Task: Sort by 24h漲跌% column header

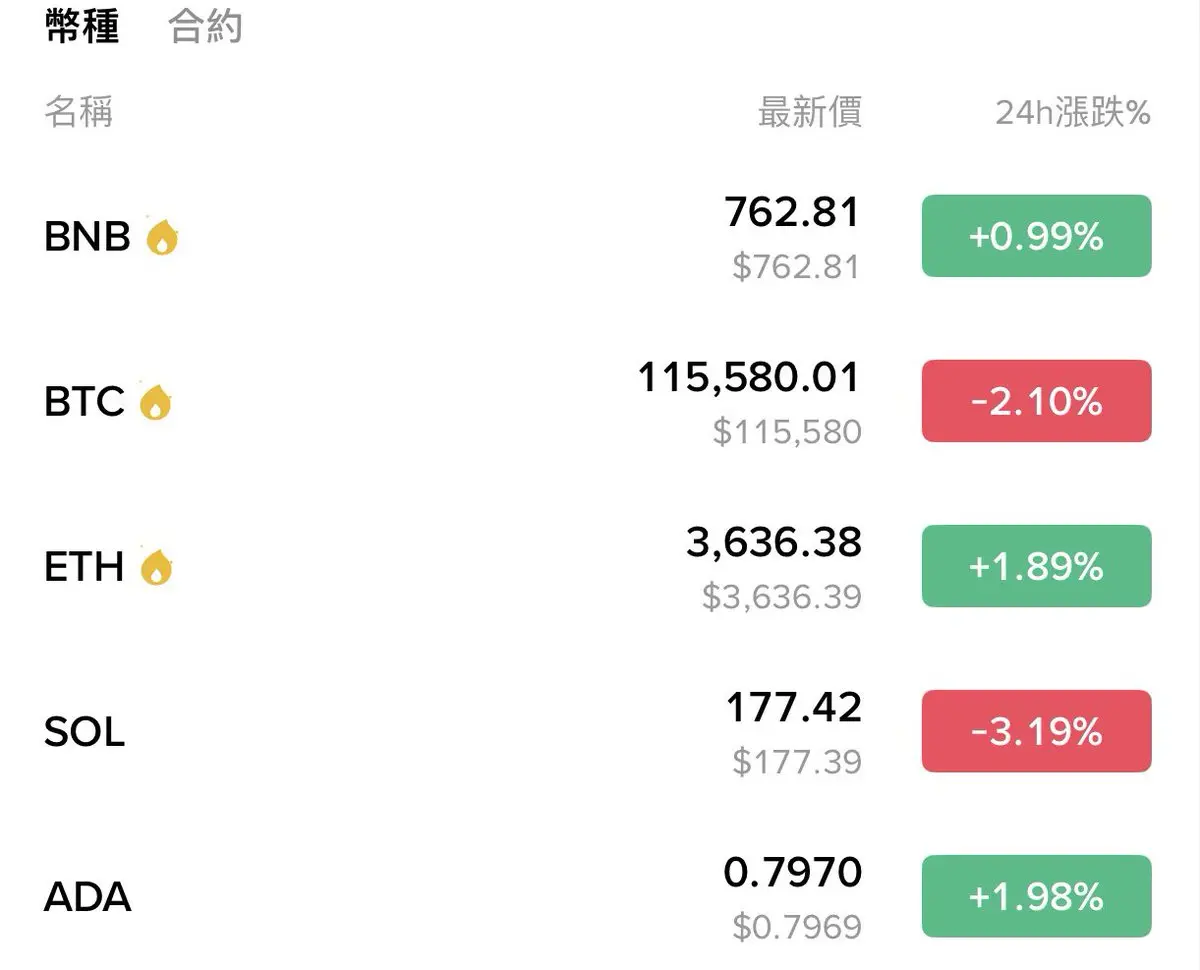Action: (1073, 112)
